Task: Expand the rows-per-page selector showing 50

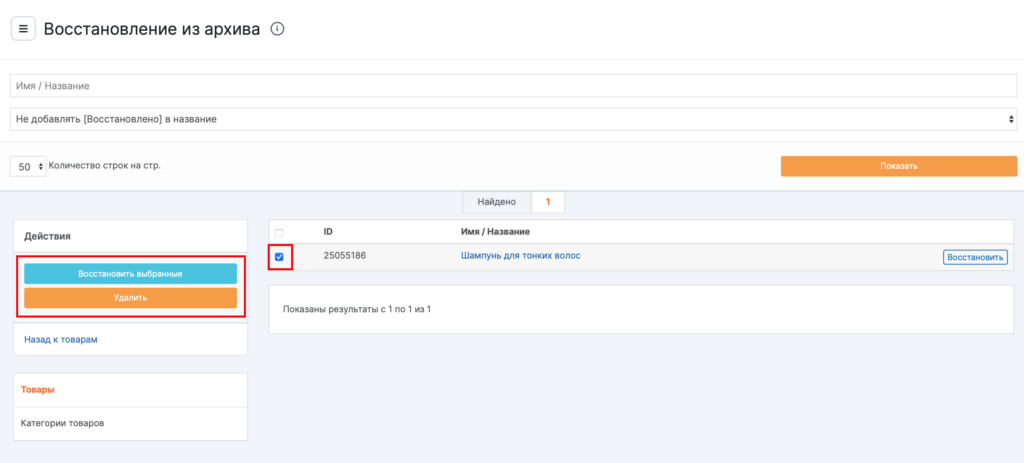Action: (x=28, y=167)
